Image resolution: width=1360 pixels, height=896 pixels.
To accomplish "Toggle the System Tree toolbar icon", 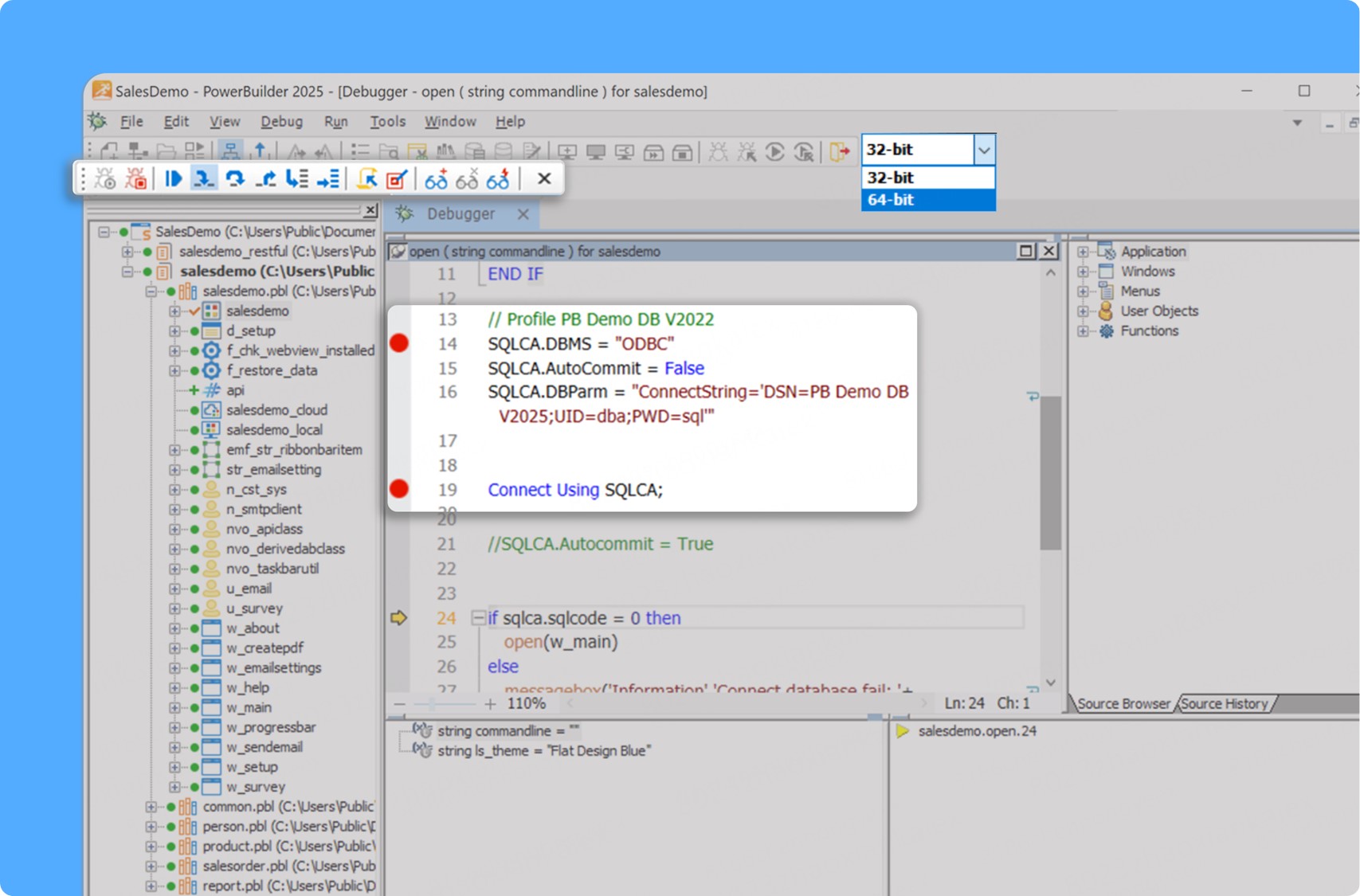I will pos(231,151).
